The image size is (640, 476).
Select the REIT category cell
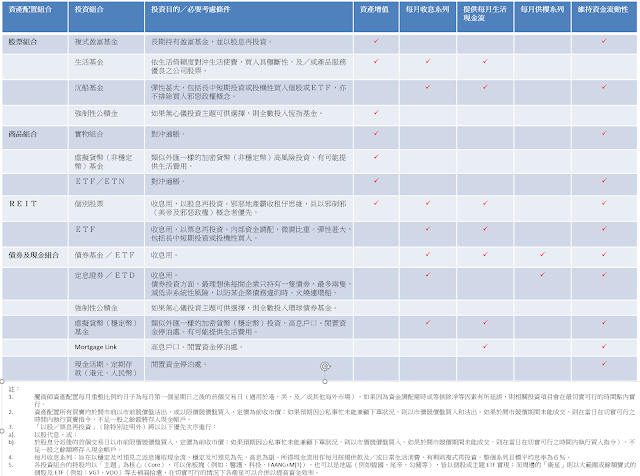[35, 208]
